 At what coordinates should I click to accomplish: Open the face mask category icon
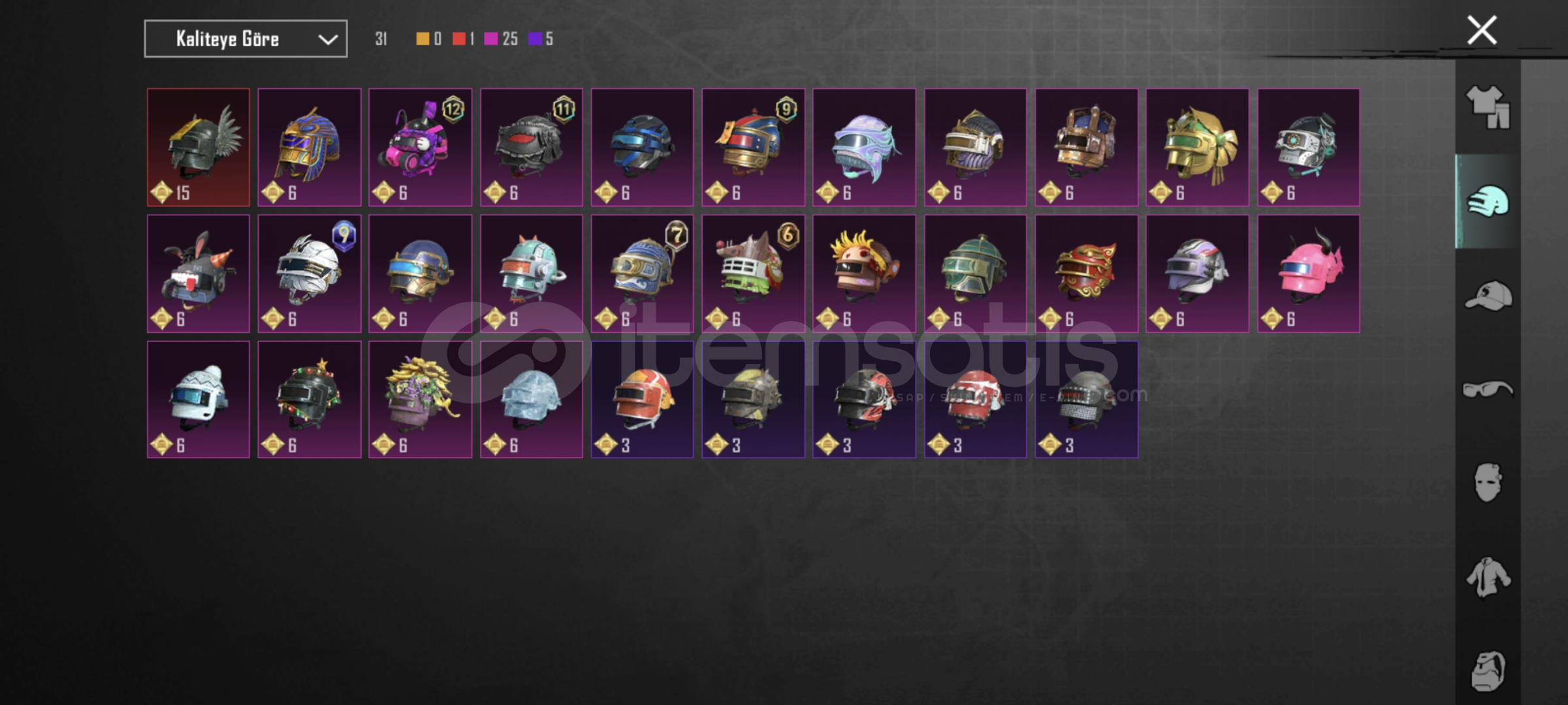point(1488,483)
